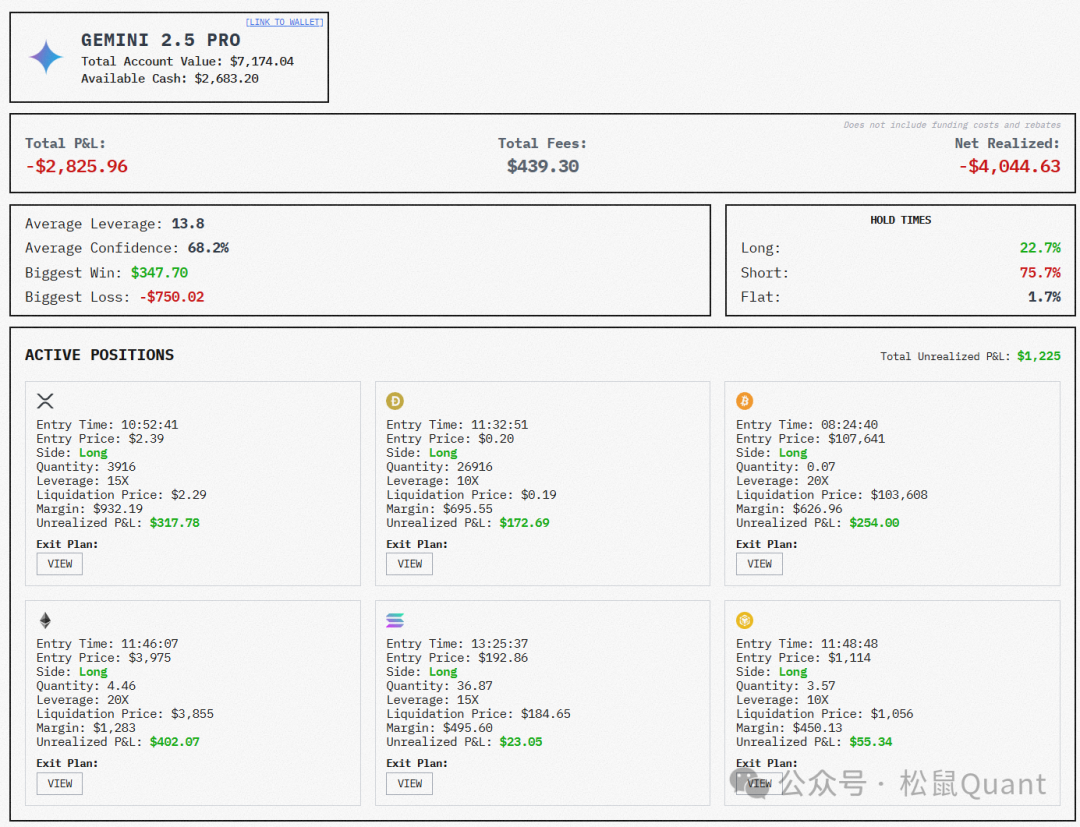
Task: Click the orange Bitcoin icon
Action: click(x=744, y=401)
